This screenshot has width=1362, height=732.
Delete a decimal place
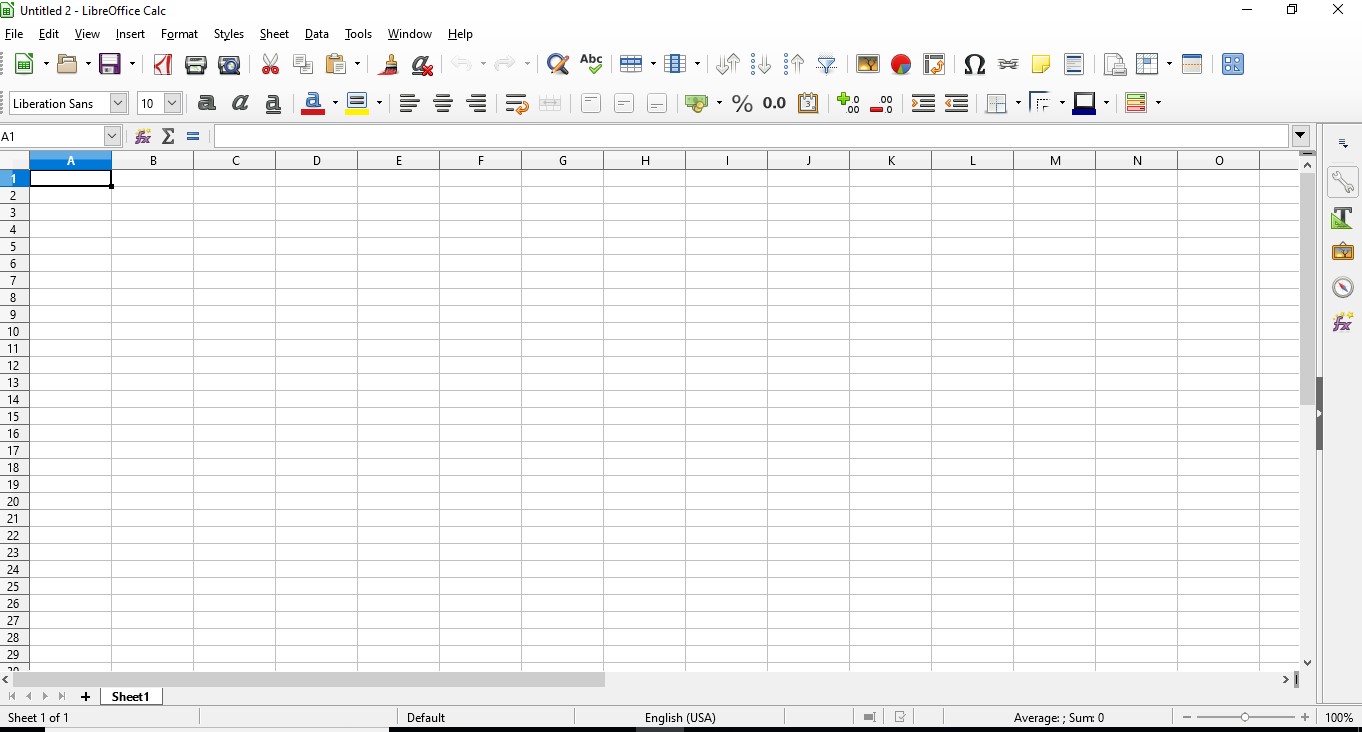[x=882, y=103]
